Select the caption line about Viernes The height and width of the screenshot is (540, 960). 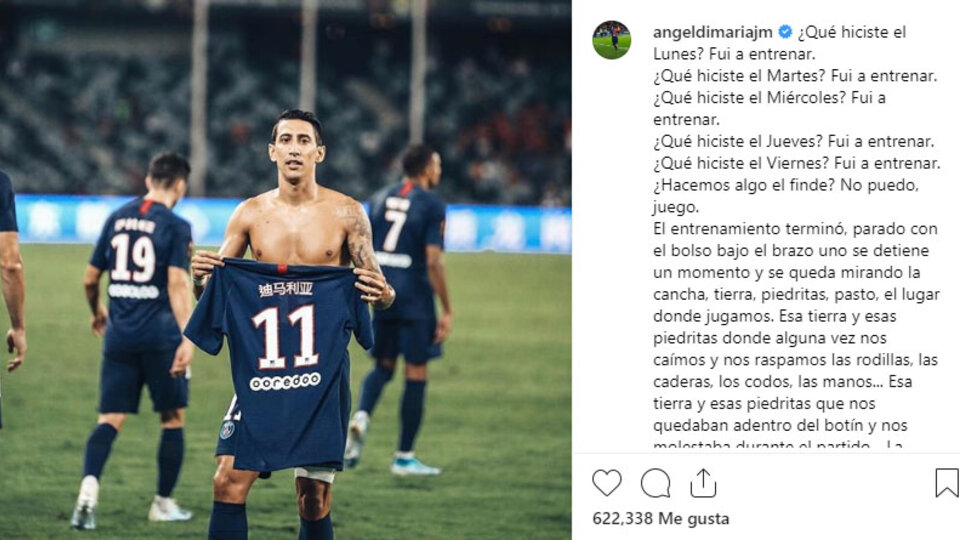797,163
